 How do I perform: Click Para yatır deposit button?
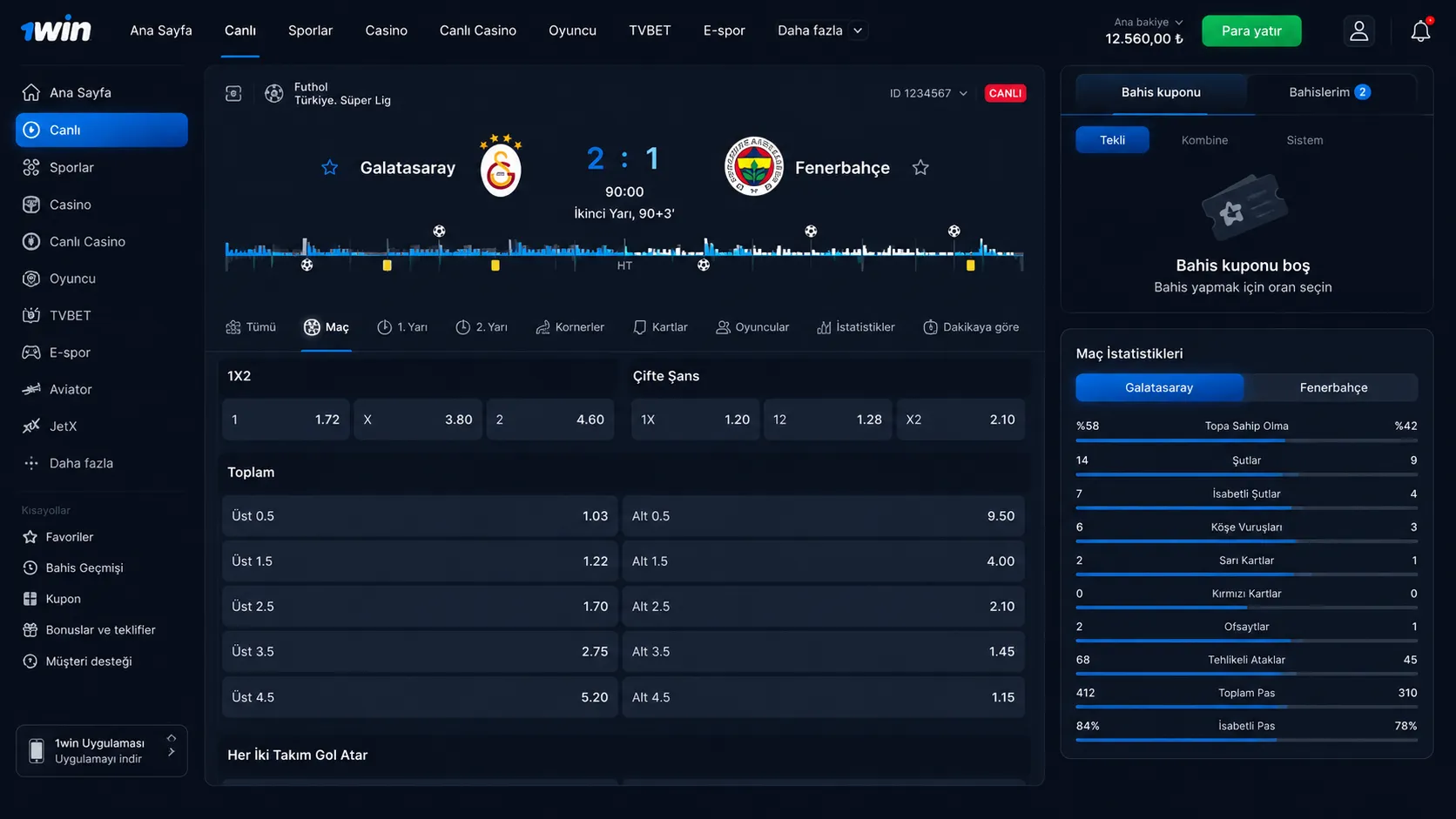[1251, 30]
